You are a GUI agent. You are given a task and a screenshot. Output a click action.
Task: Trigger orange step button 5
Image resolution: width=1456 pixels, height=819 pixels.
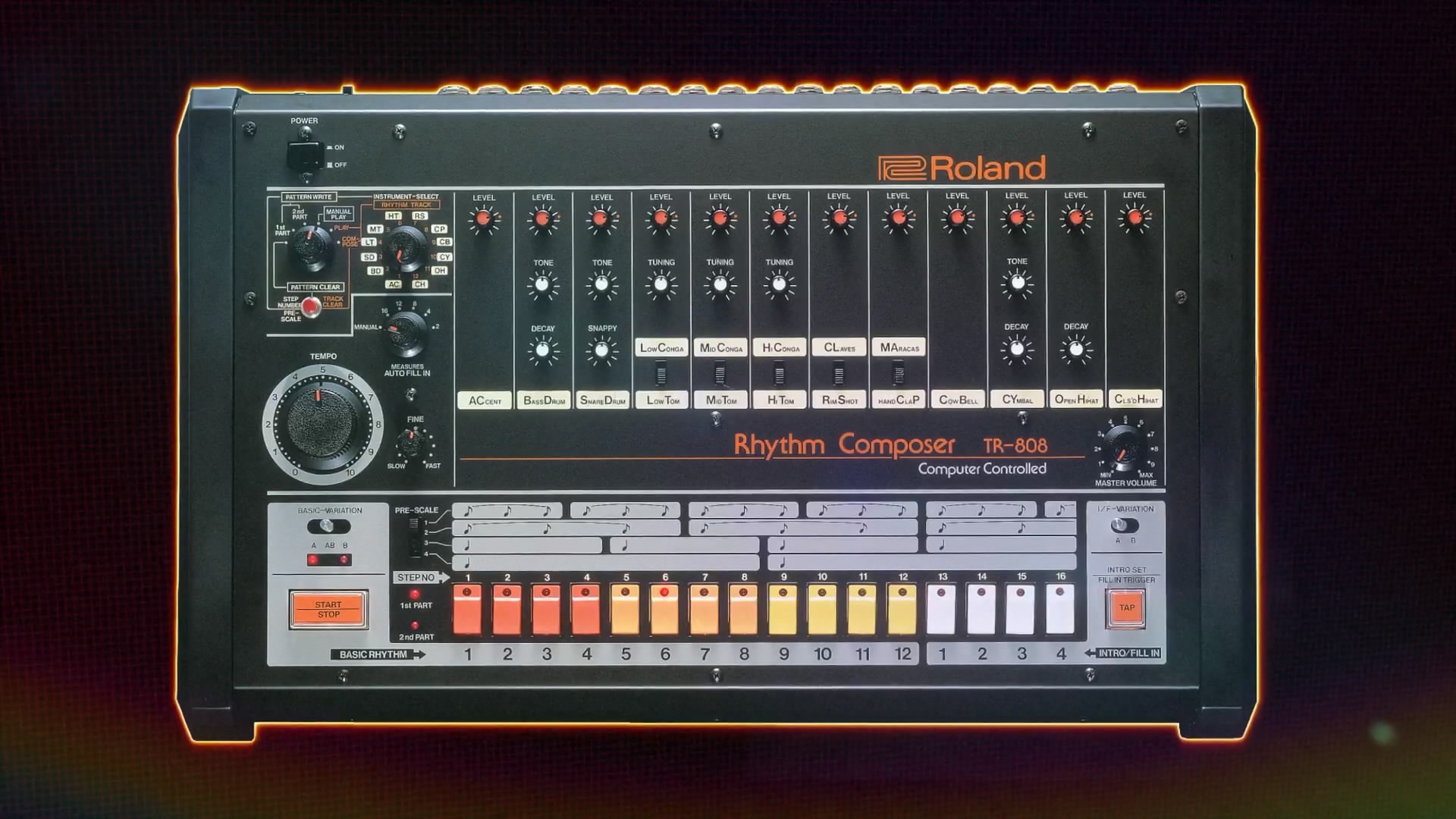click(x=625, y=609)
